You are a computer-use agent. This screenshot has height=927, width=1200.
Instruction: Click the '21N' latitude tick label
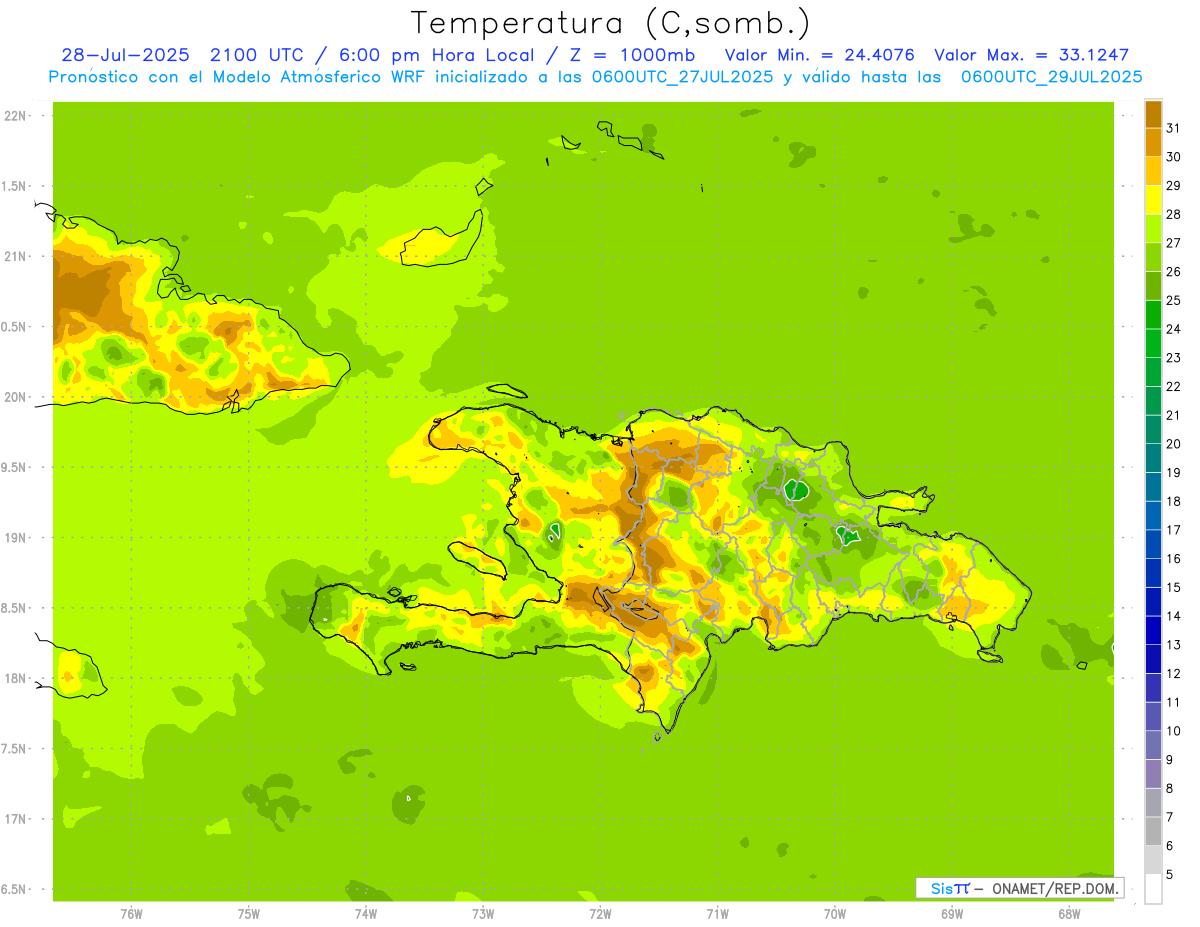click(14, 257)
